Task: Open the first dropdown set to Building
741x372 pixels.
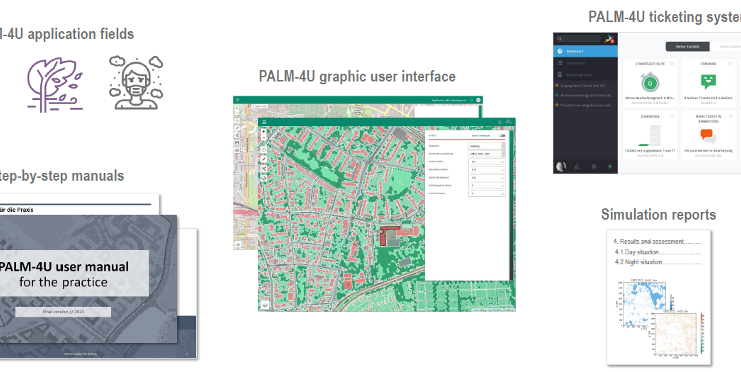Action: (487, 146)
